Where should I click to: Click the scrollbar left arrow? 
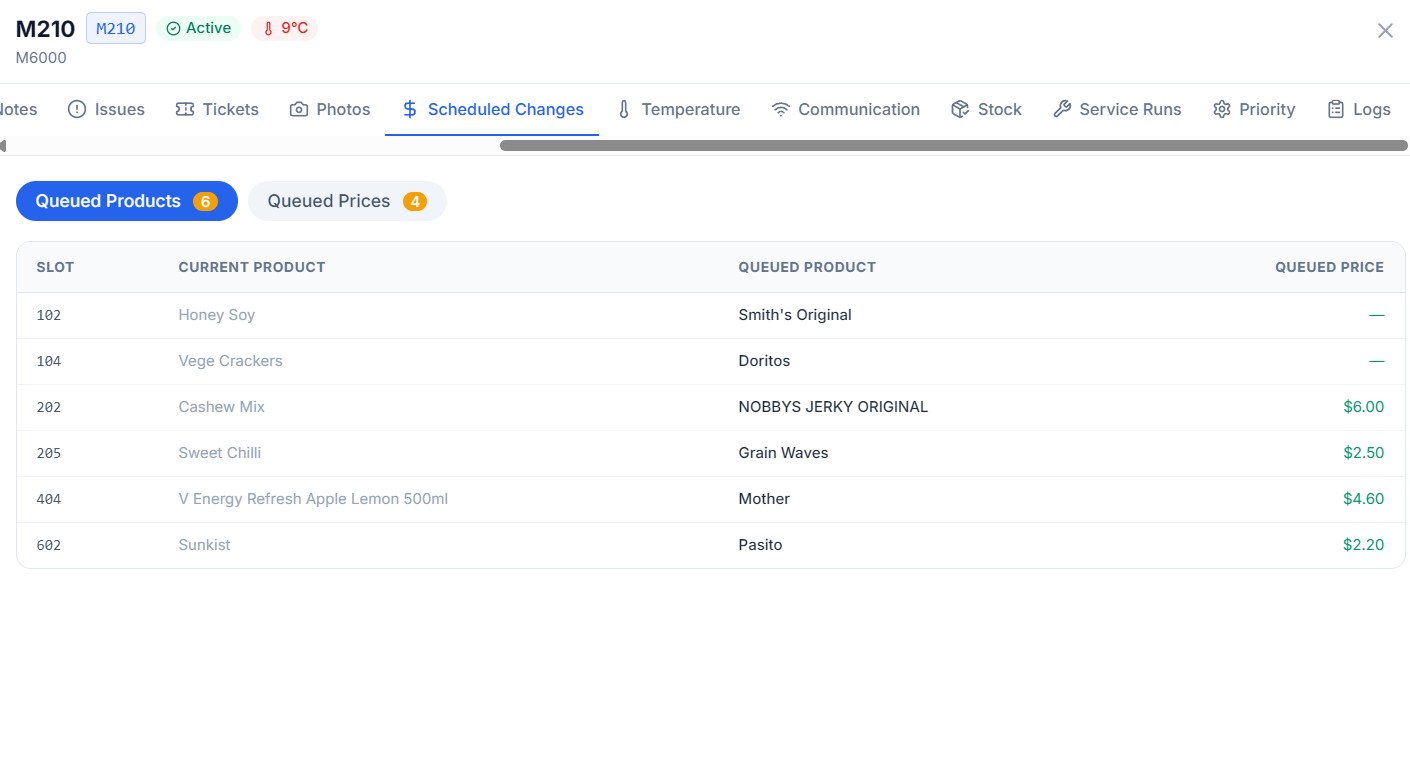point(3,146)
